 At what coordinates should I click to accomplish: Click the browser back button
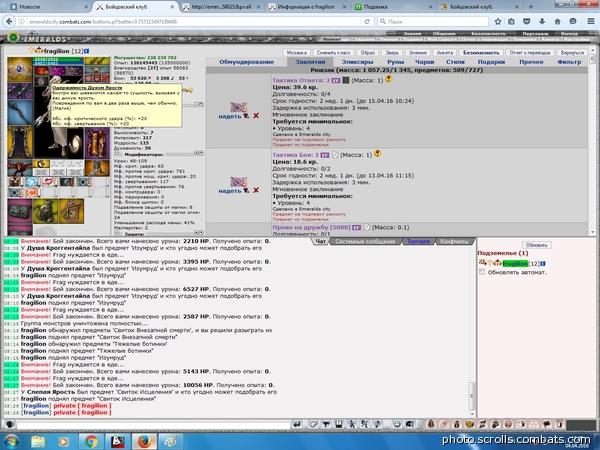(9, 21)
